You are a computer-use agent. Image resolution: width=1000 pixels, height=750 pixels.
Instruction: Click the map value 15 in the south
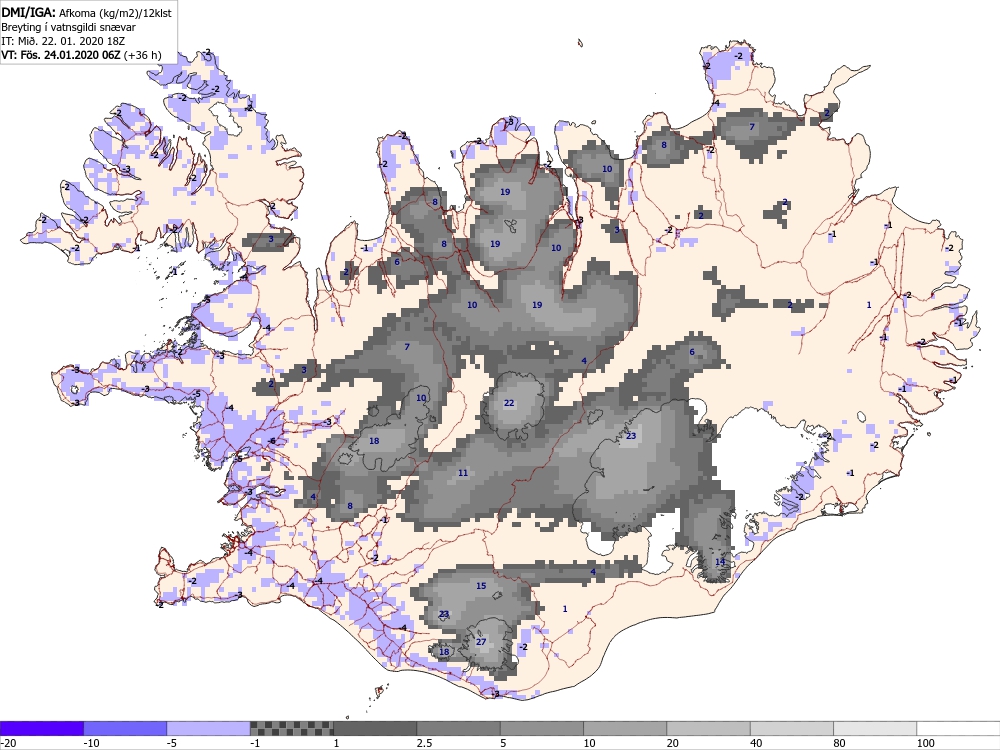481,586
